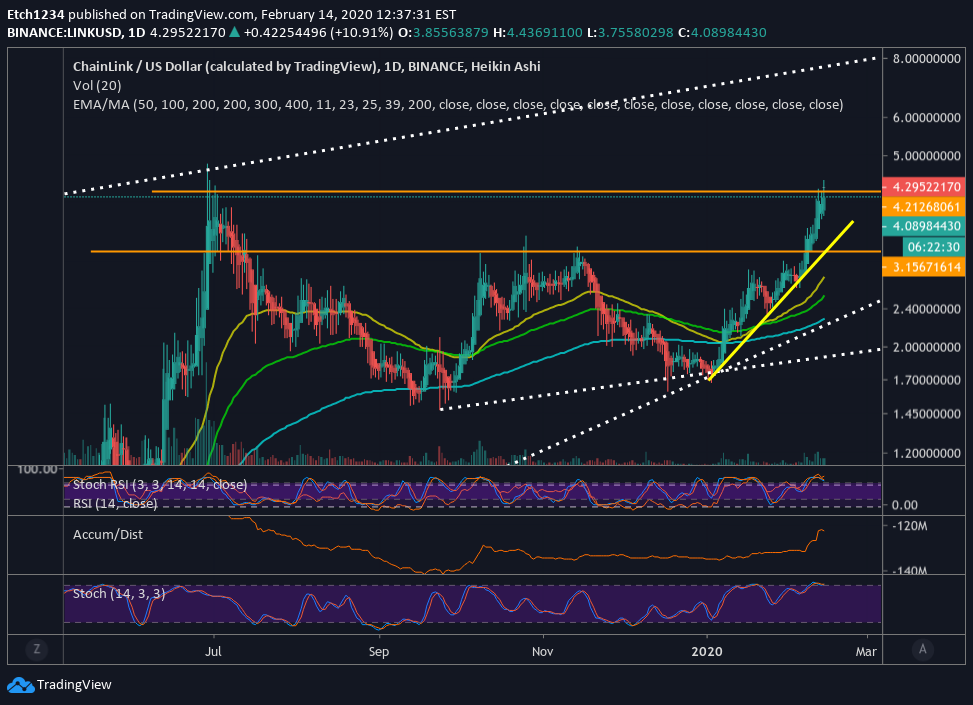Click the Z timezone button at bottom left
Screen dimensions: 973x705
[37, 649]
